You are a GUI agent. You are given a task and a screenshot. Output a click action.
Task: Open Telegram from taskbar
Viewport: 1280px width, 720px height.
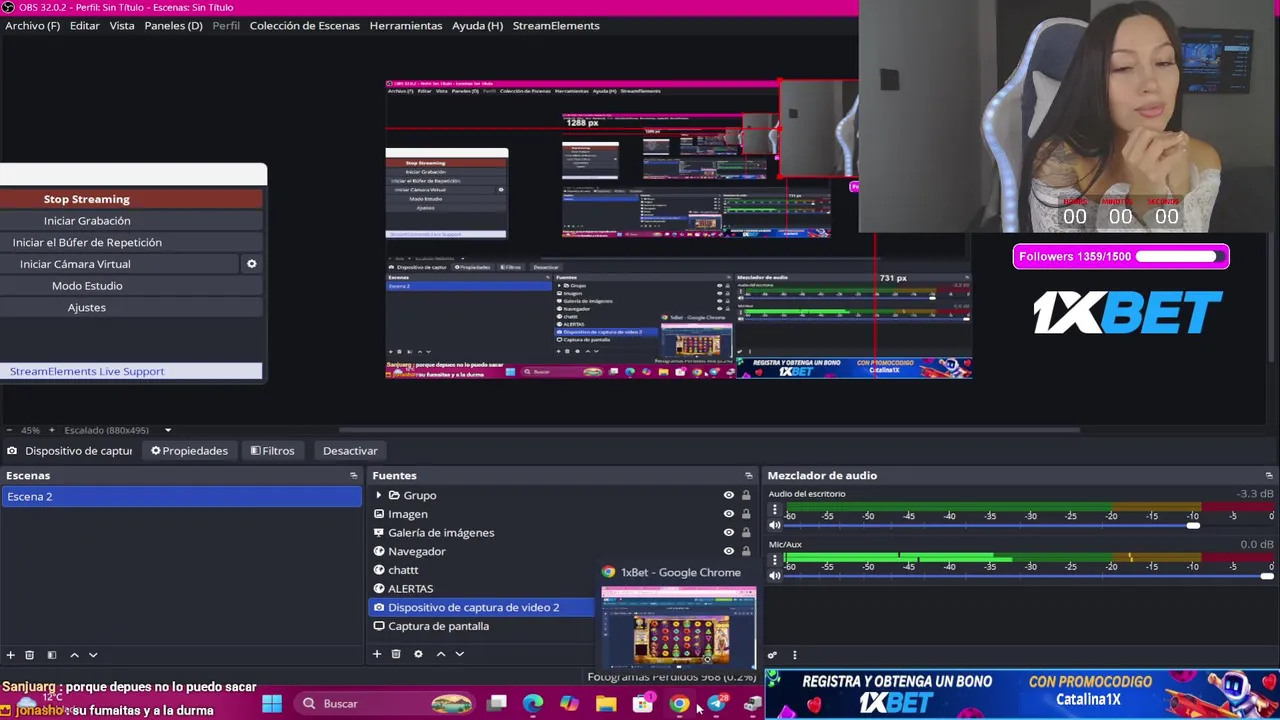pyautogui.click(x=716, y=704)
